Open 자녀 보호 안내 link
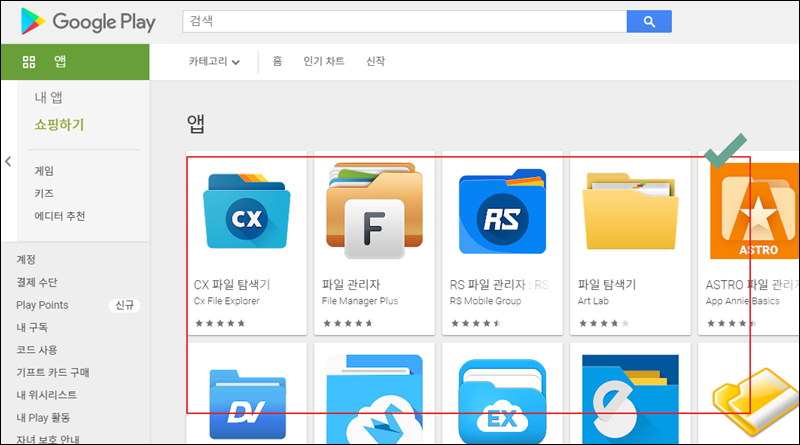The image size is (800, 445). point(47,439)
